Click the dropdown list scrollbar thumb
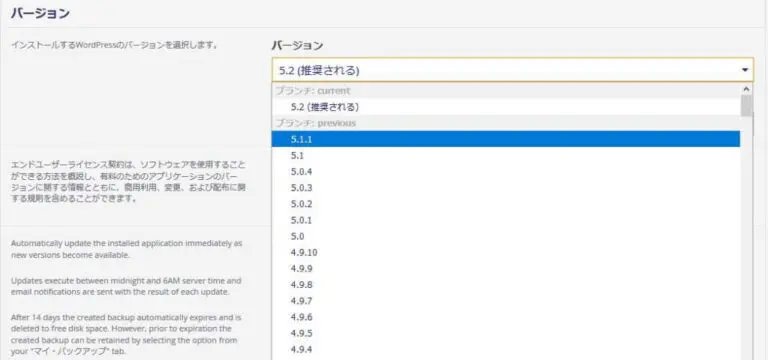This screenshot has height=360, width=768. click(746, 106)
